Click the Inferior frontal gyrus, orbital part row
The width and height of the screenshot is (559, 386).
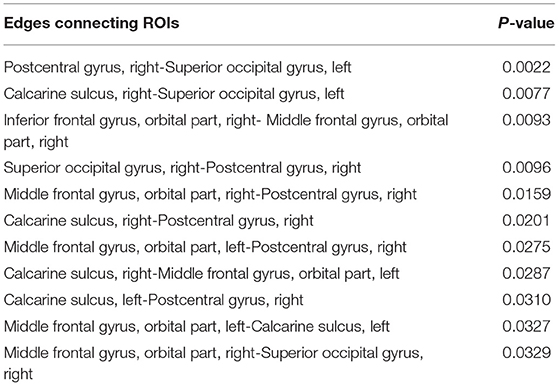click(280, 131)
